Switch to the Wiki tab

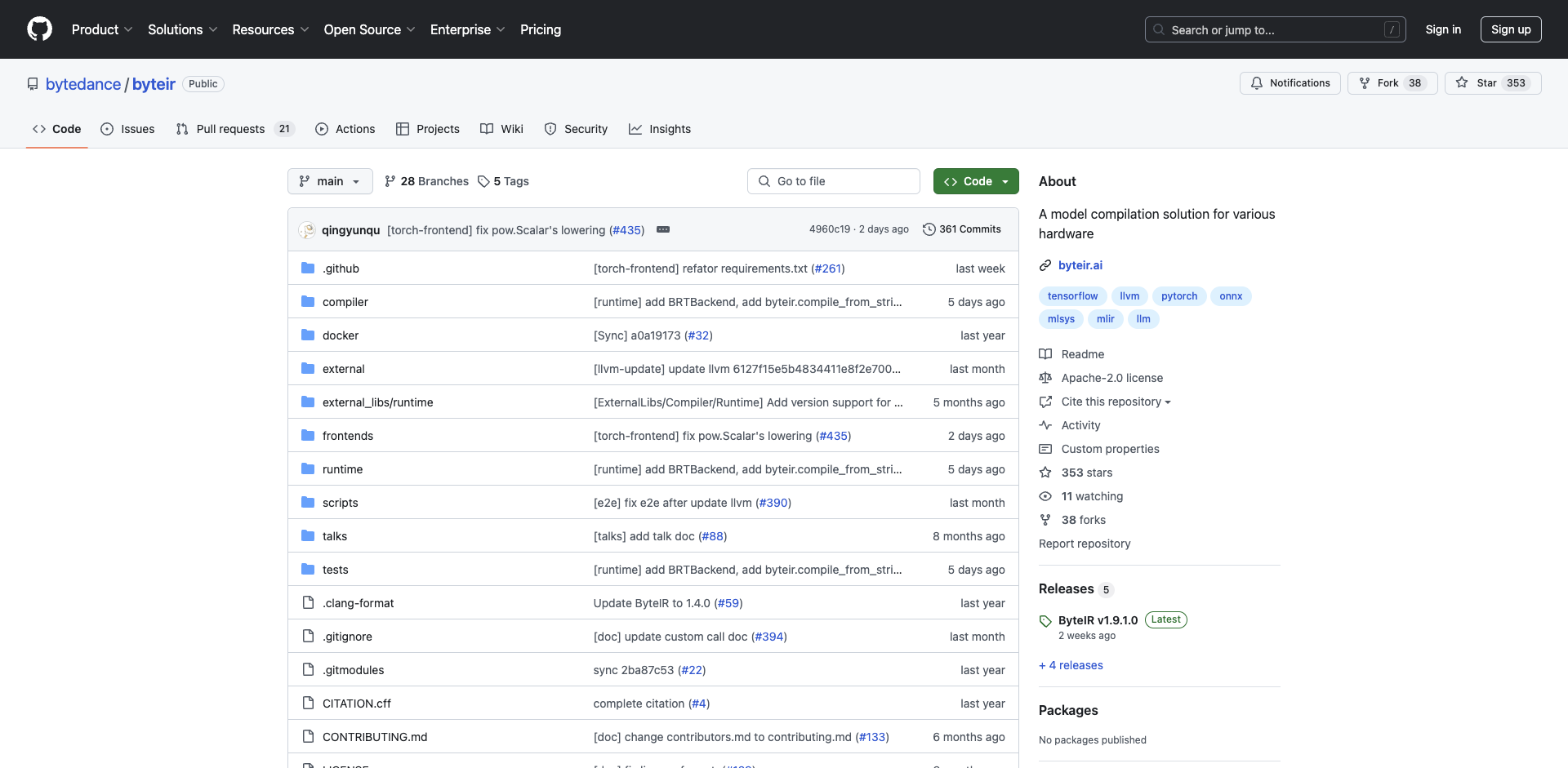(501, 129)
